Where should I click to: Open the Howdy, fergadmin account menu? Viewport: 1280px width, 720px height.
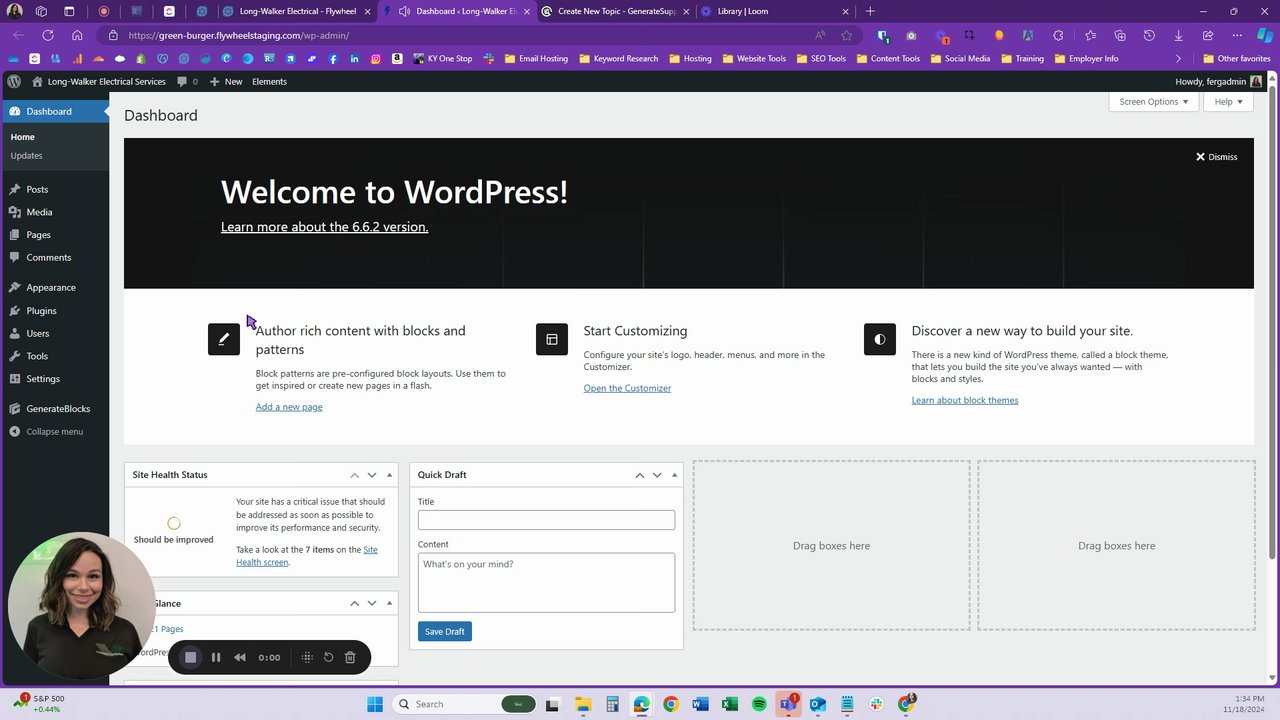tap(1218, 81)
